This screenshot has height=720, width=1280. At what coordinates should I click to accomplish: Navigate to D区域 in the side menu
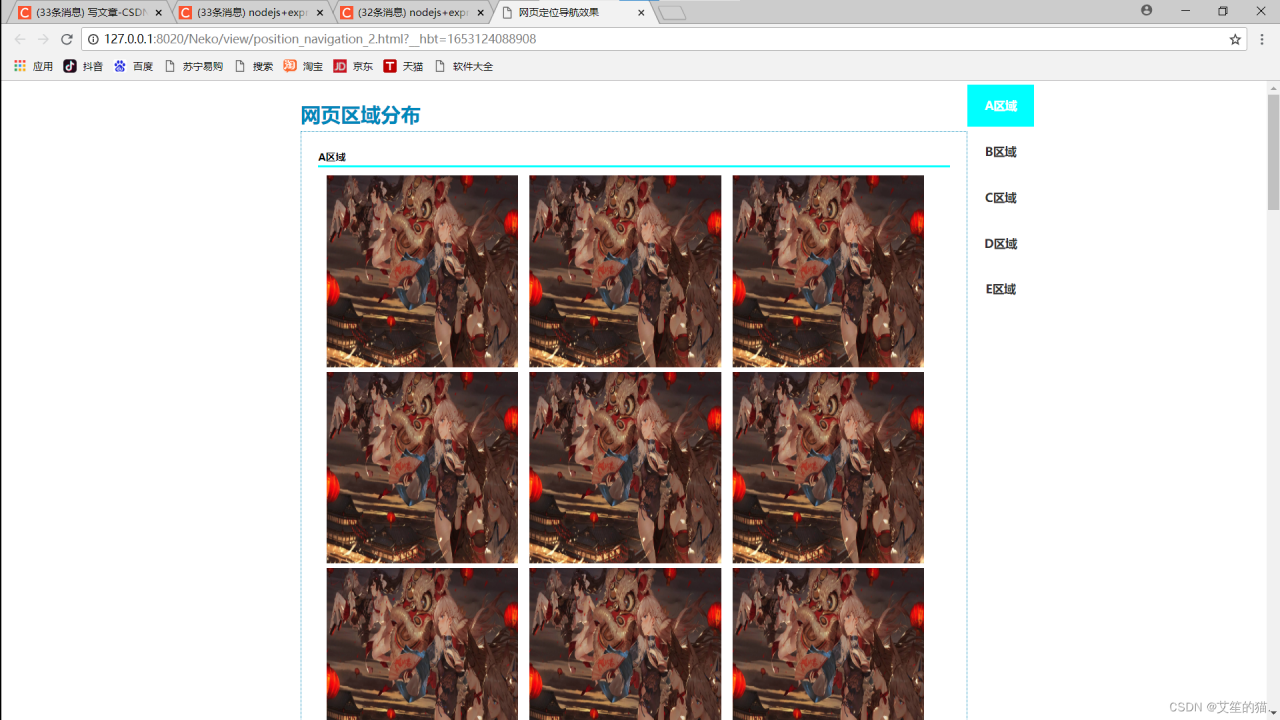[1000, 244]
